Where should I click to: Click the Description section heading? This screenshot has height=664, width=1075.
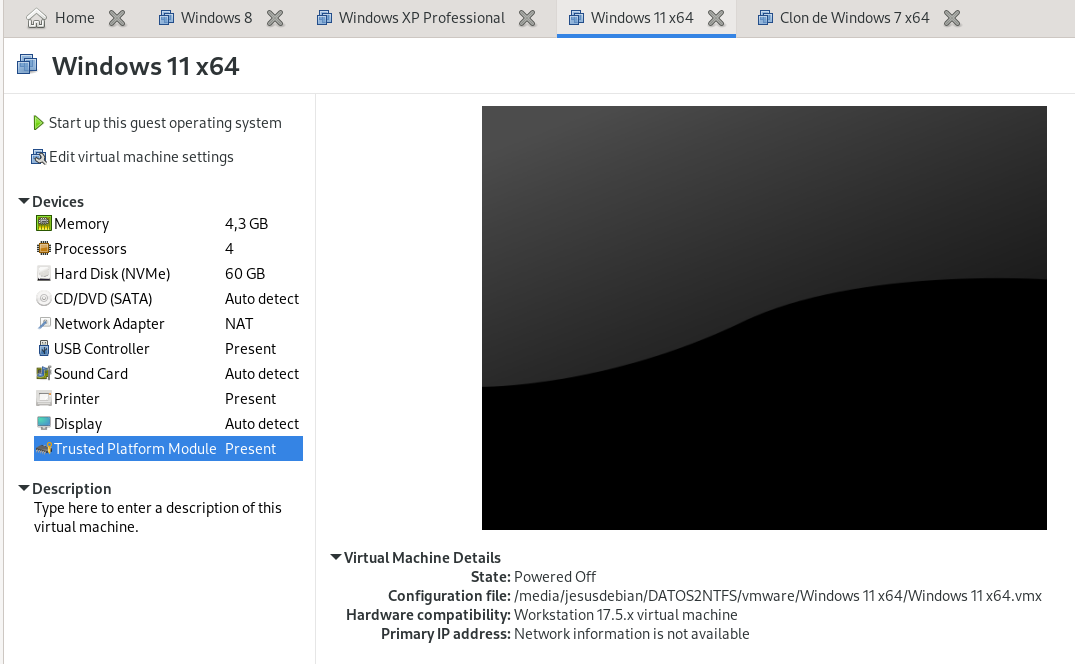click(x=71, y=489)
